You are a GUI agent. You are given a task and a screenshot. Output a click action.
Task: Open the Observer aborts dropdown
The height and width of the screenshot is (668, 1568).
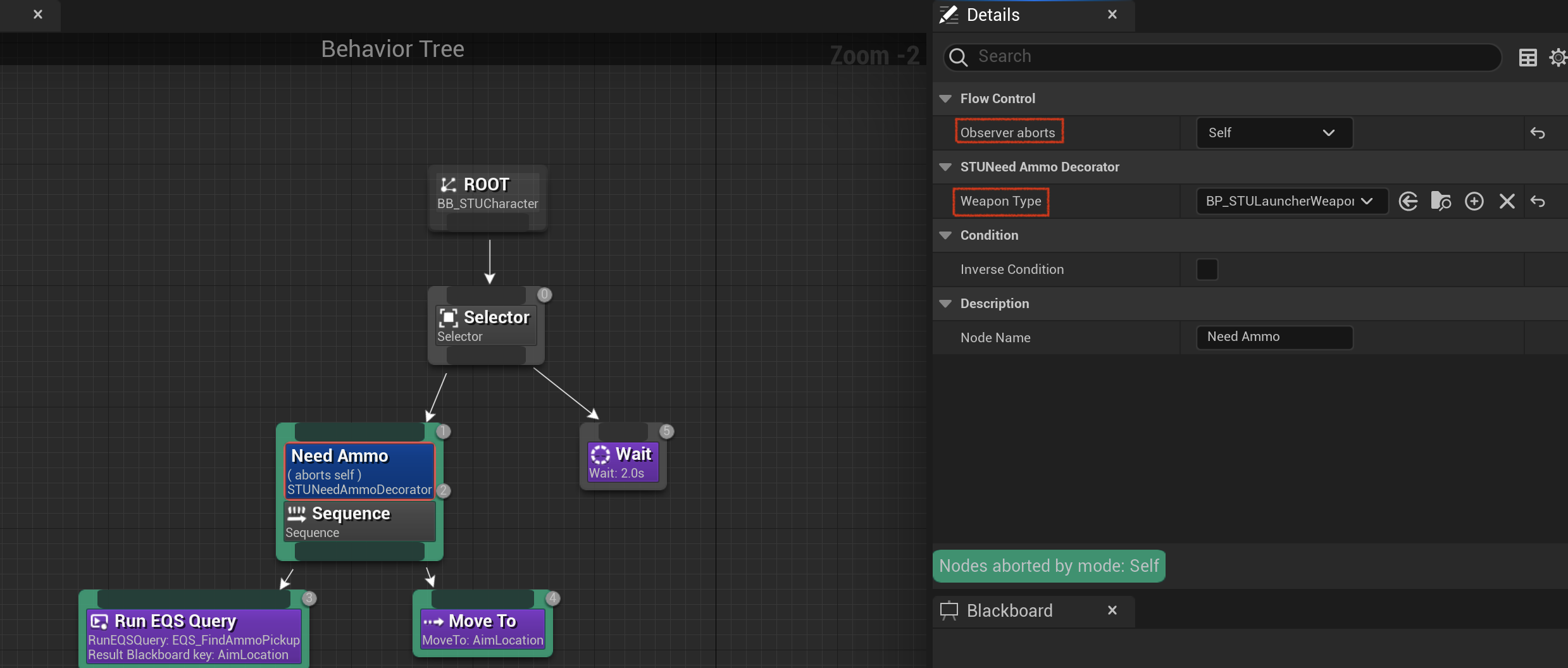pos(1274,133)
